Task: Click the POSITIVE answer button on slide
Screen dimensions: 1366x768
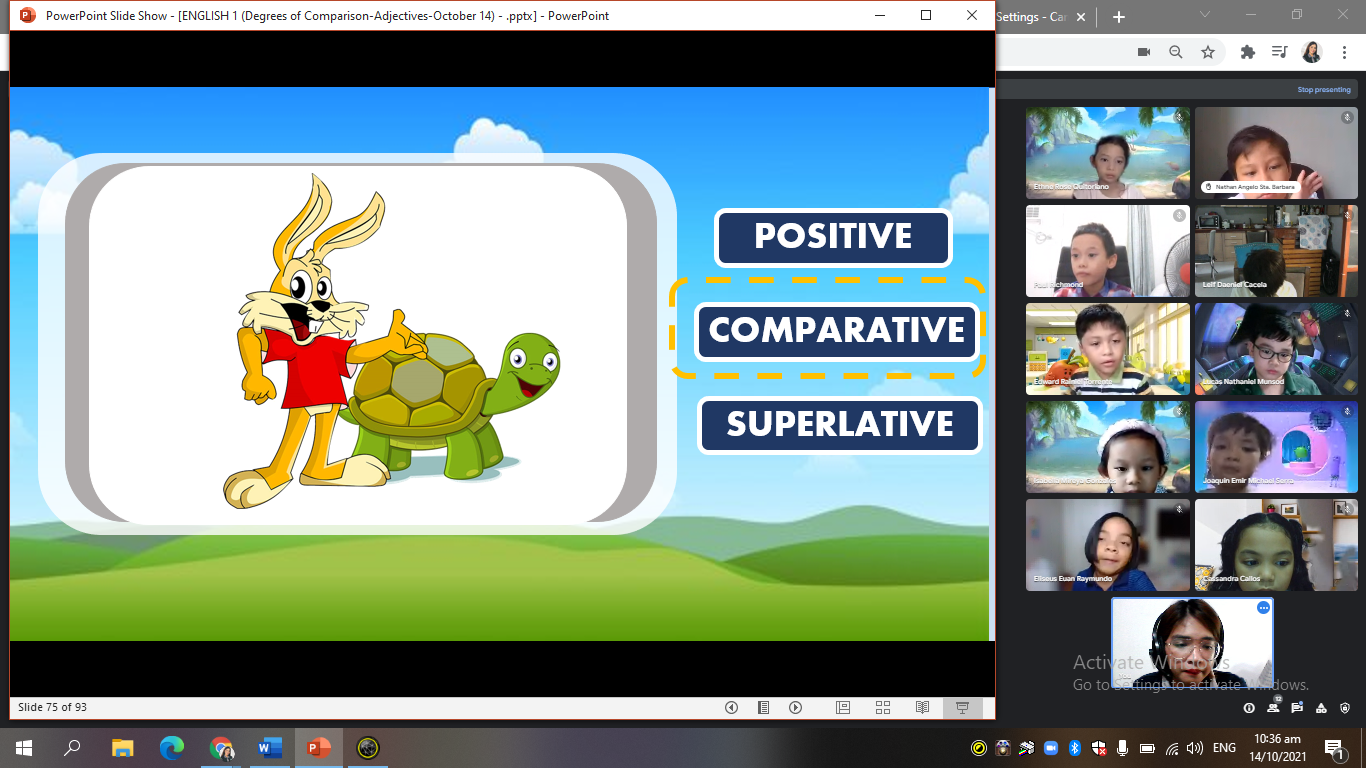Action: (x=833, y=237)
